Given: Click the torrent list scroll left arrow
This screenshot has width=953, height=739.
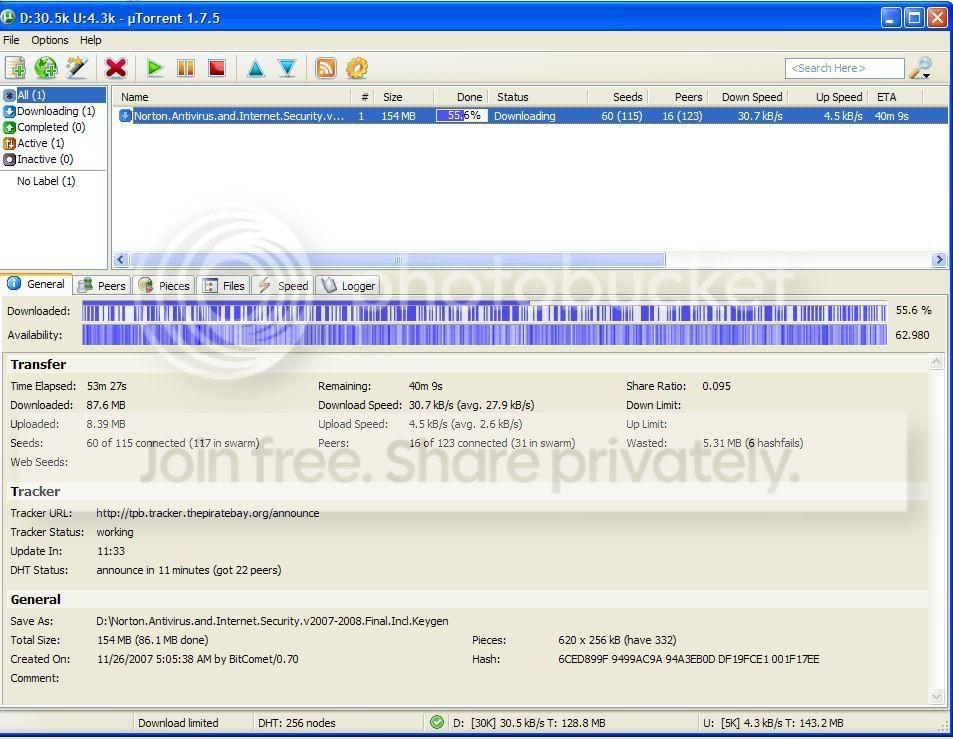Looking at the screenshot, I should (120, 260).
